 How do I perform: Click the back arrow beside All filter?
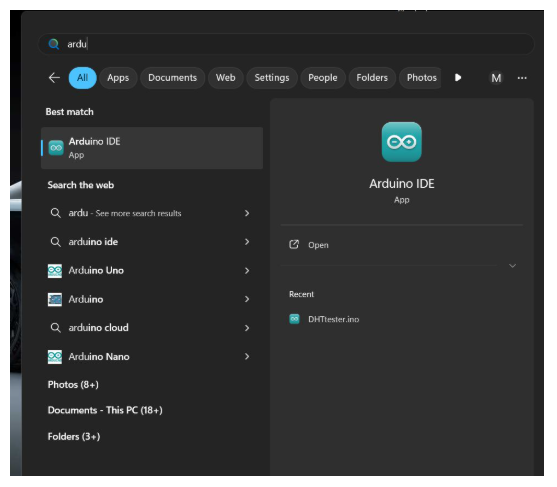point(54,77)
